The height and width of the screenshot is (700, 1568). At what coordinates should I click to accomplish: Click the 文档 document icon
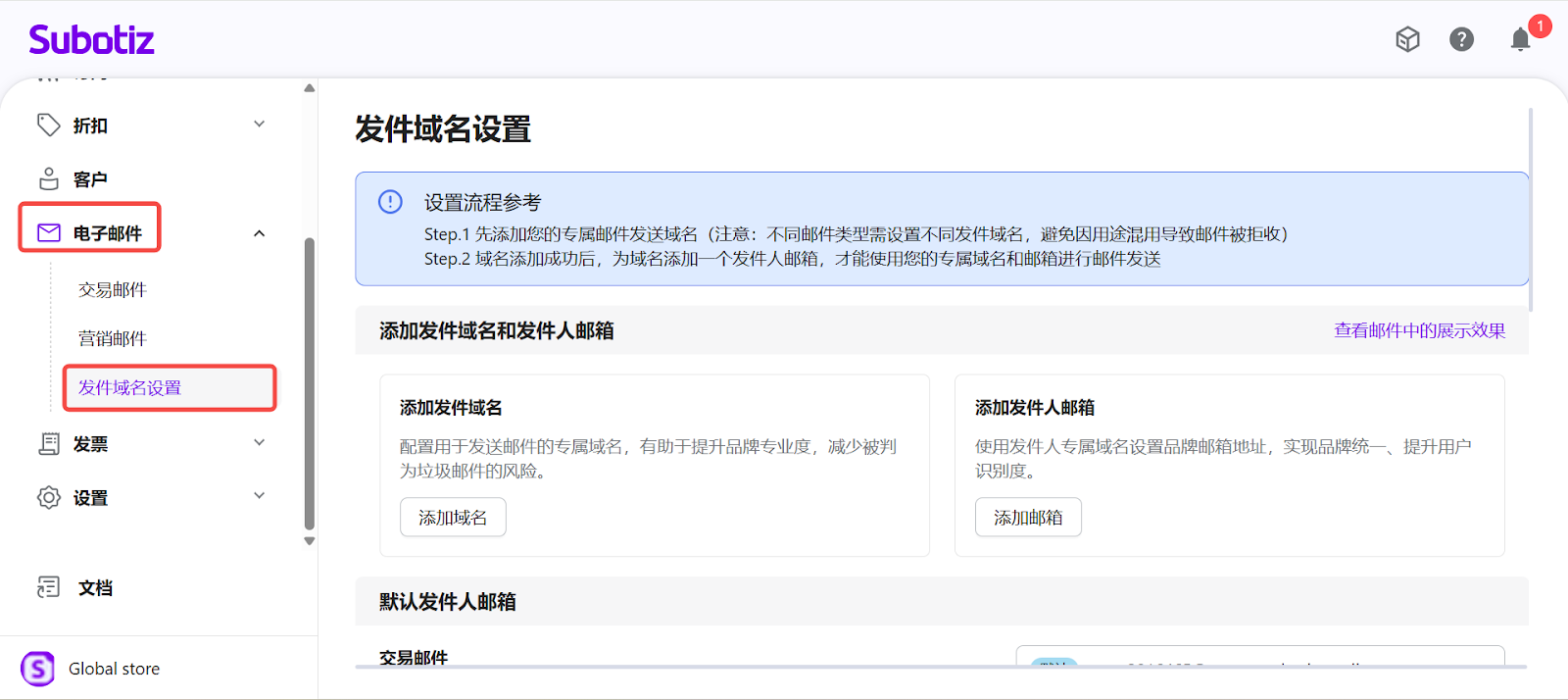click(48, 587)
